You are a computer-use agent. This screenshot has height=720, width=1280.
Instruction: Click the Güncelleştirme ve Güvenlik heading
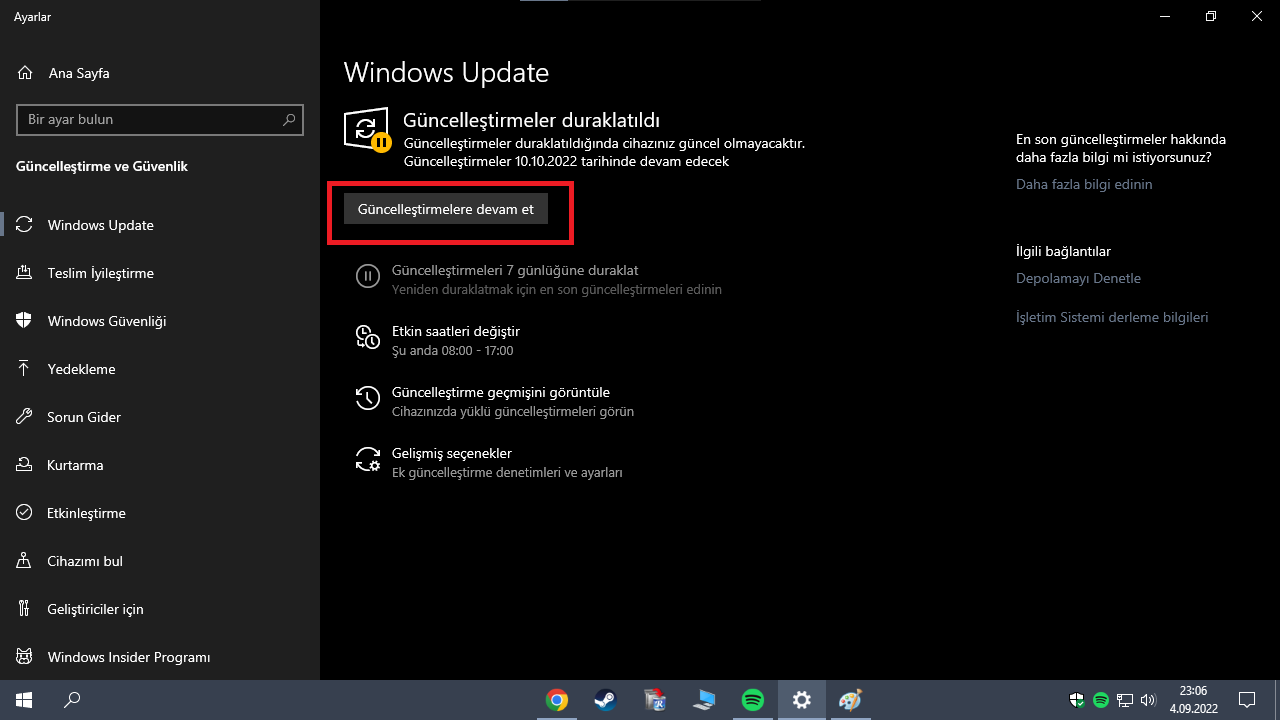102,166
